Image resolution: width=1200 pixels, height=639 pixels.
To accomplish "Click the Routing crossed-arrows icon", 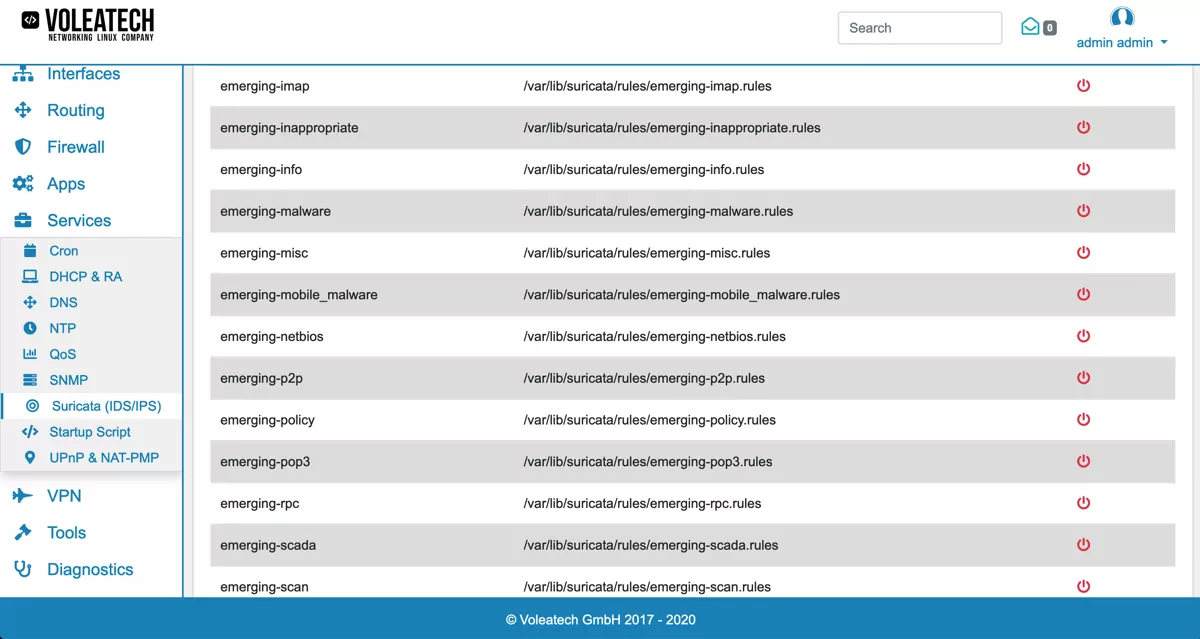I will (22, 110).
